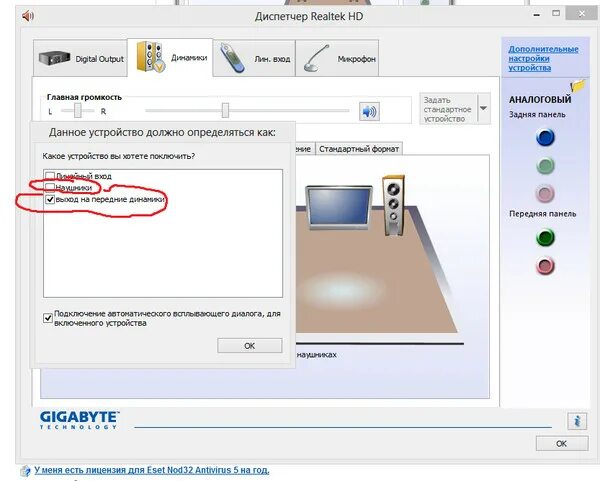Image resolution: width=600 pixels, height=481 pixels.
Task: Switch to the Лин. вход tab
Action: (x=254, y=59)
